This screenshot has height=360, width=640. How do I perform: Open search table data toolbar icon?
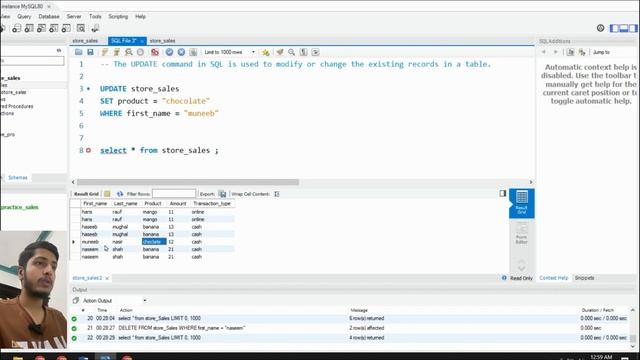coord(81,28)
